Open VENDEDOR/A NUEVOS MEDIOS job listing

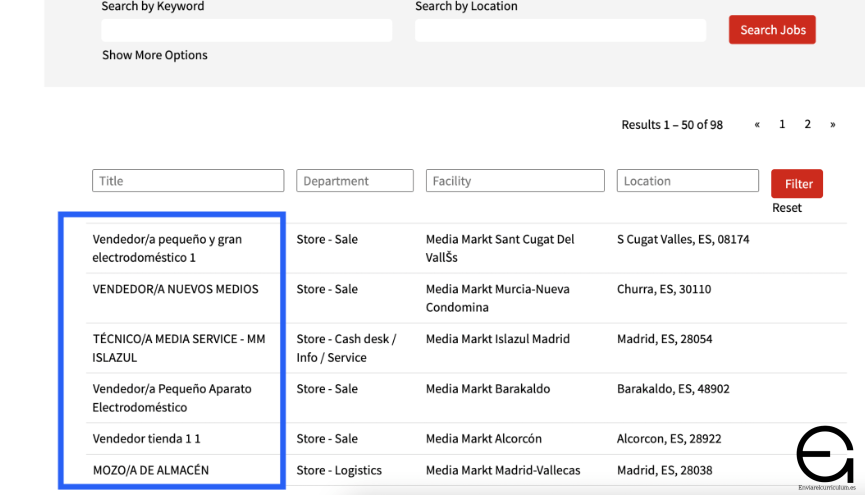(x=175, y=289)
